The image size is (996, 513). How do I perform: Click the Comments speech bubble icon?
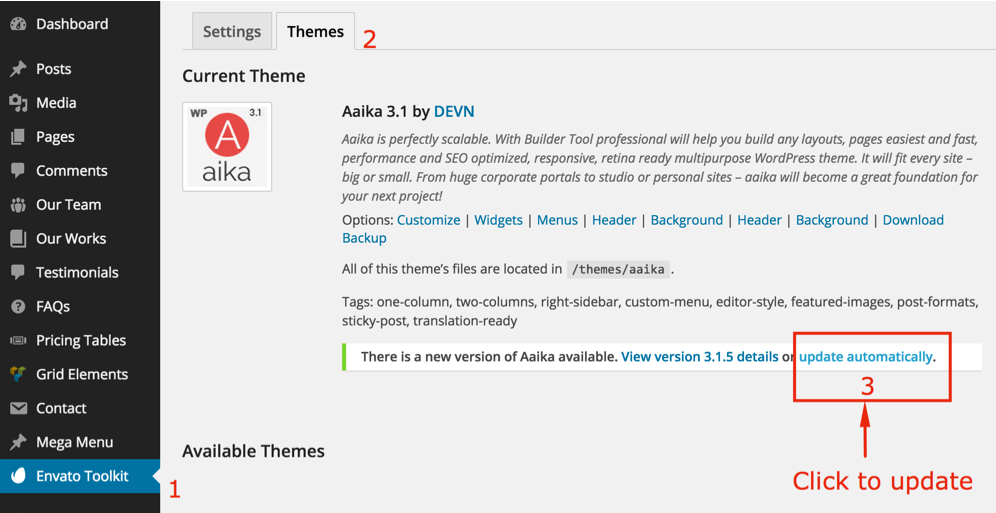(x=18, y=170)
